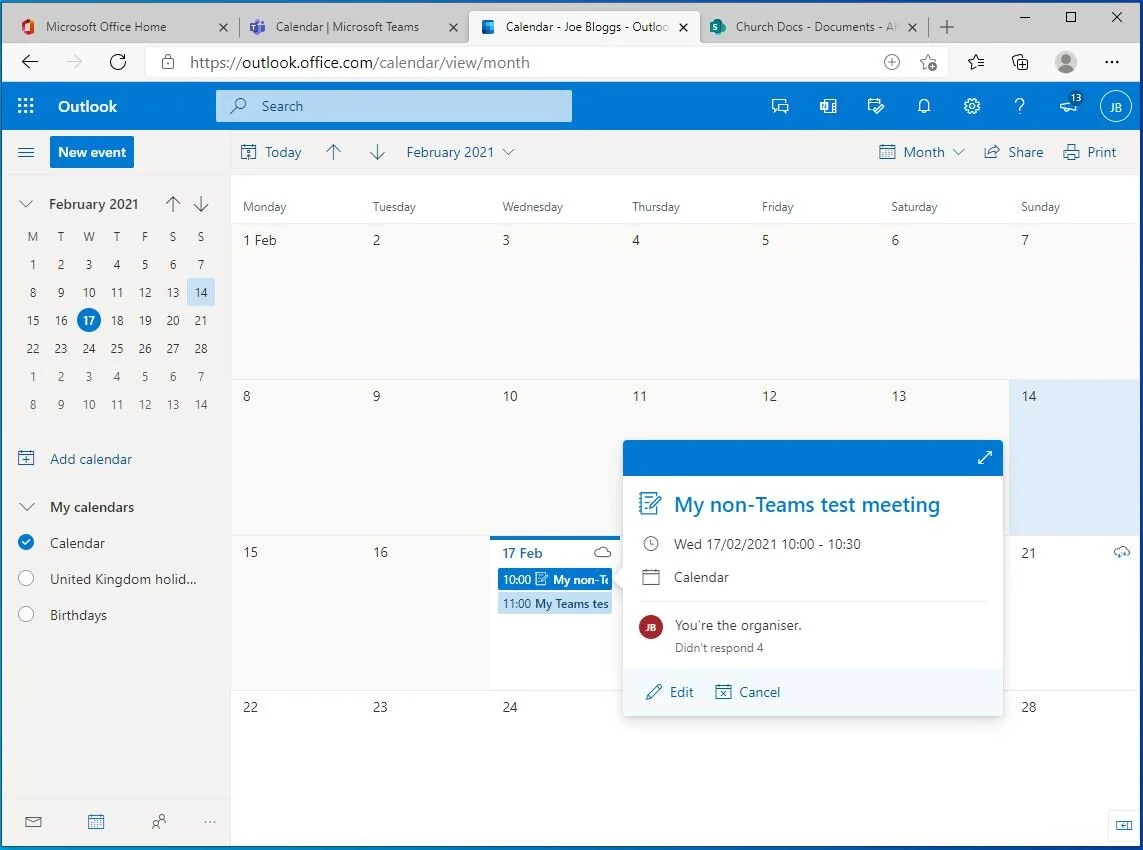Open more apps ellipsis at bottom left

(210, 822)
